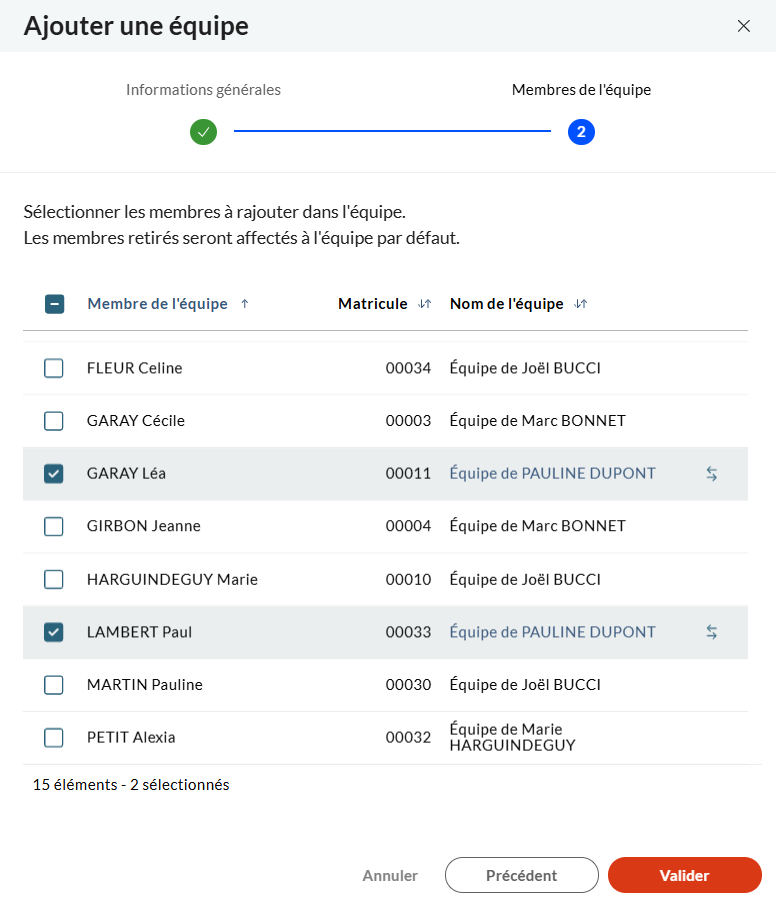Screen dimensions: 776x919
Task: Go to Informations générales step
Action: click(x=203, y=90)
